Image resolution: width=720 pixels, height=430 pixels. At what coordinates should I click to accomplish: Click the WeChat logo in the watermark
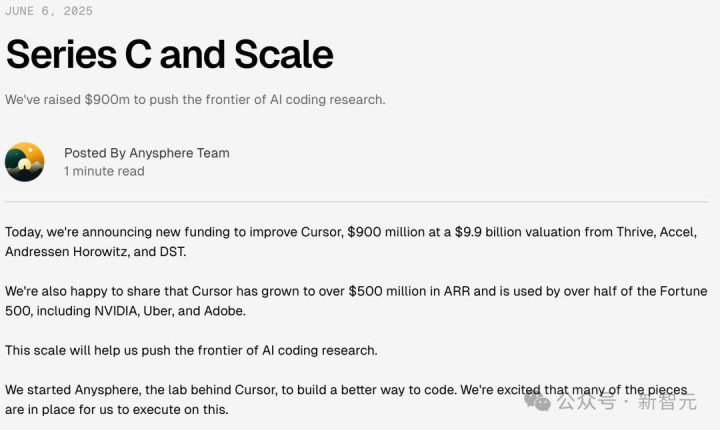coord(538,401)
